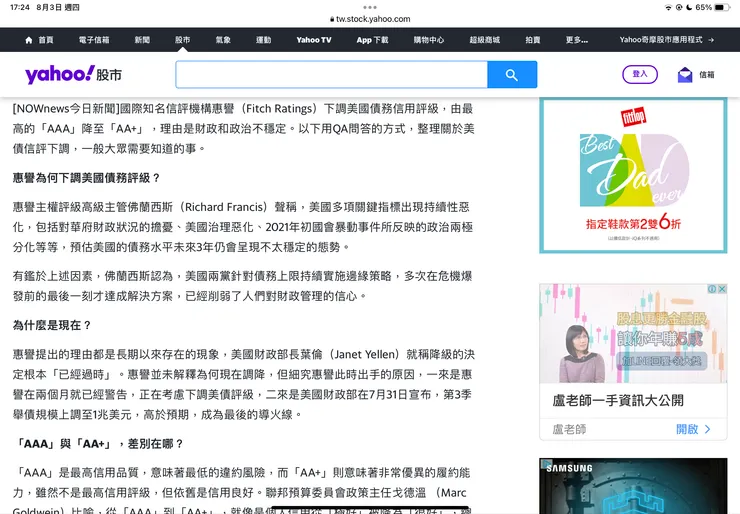
Task: Click heading 惠譽為何下調美國債務評級？
Action: click(87, 178)
